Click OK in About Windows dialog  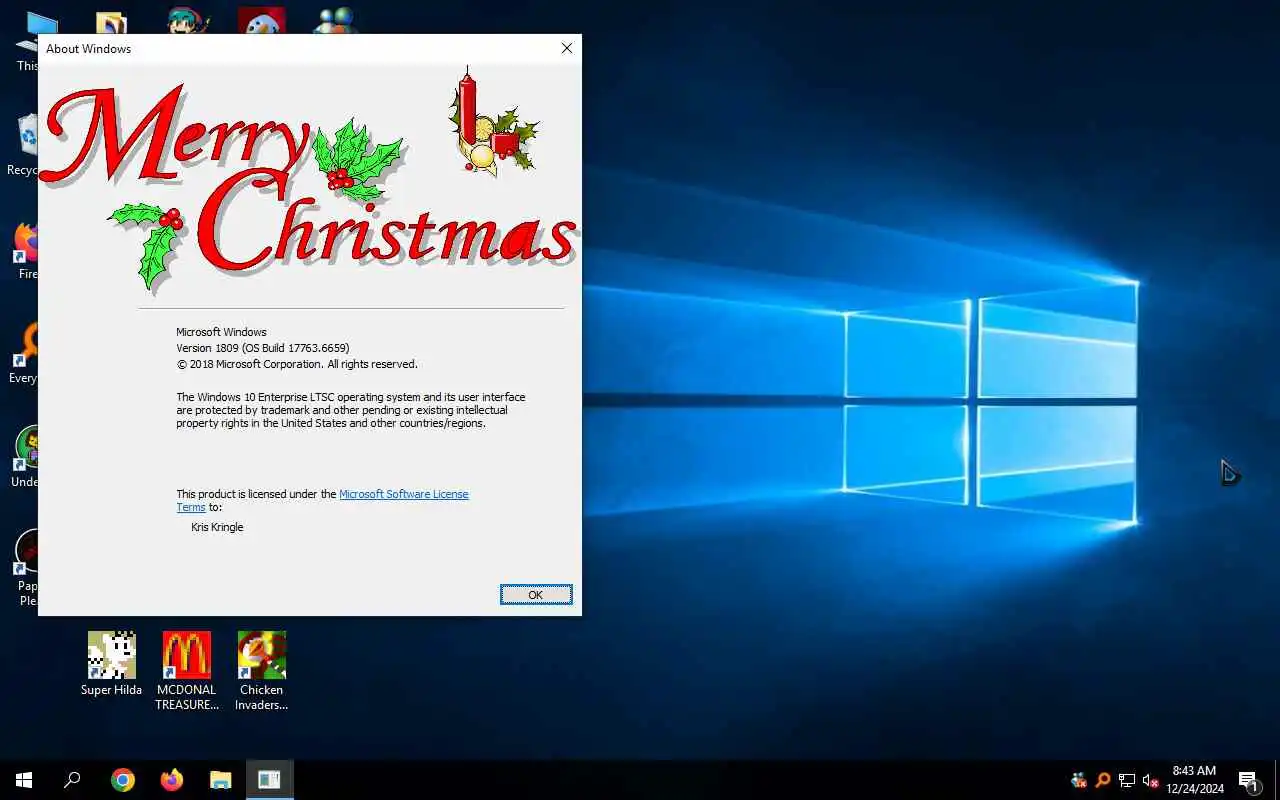pos(536,594)
